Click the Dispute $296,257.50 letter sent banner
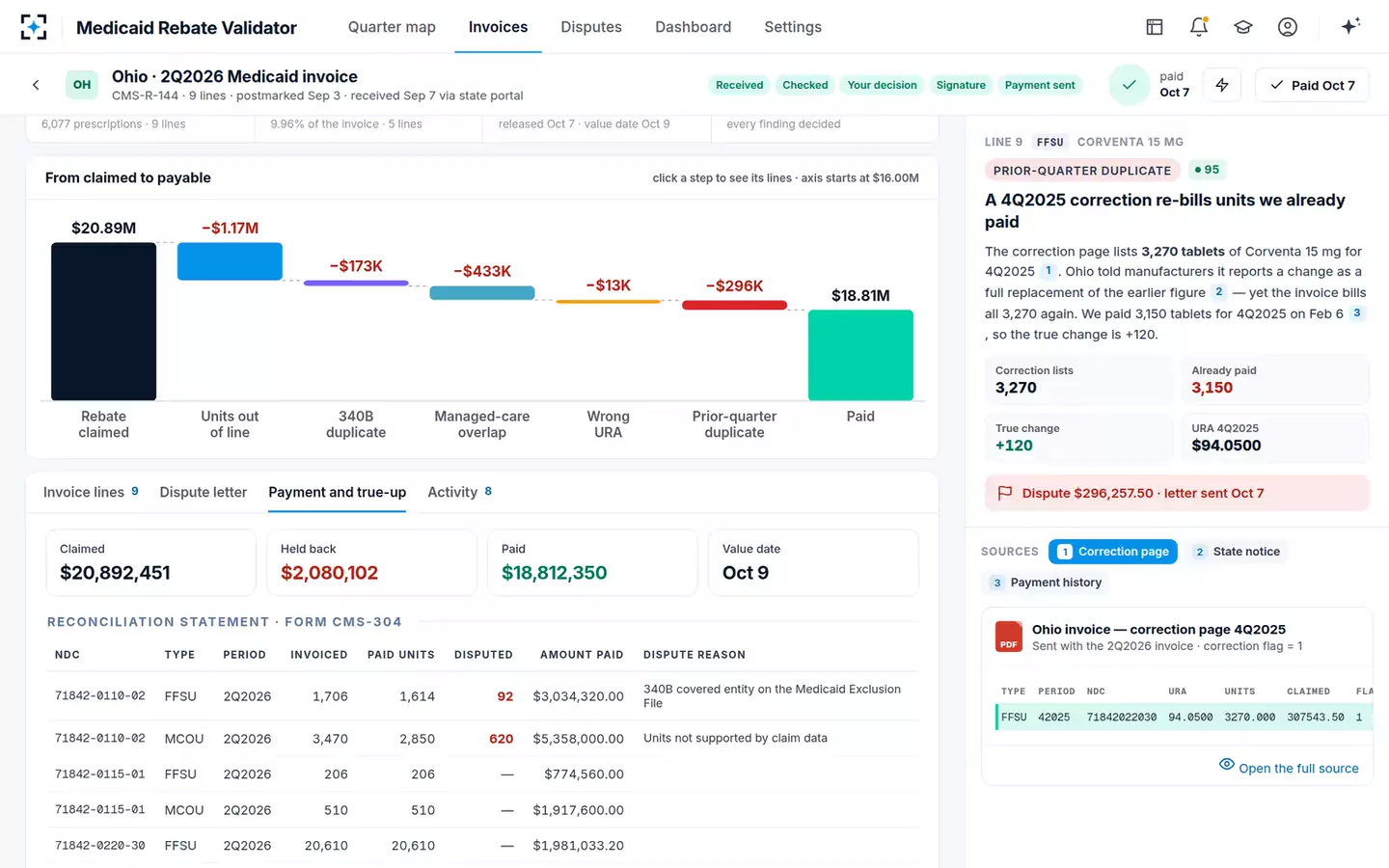Image resolution: width=1389 pixels, height=868 pixels. point(1177,493)
